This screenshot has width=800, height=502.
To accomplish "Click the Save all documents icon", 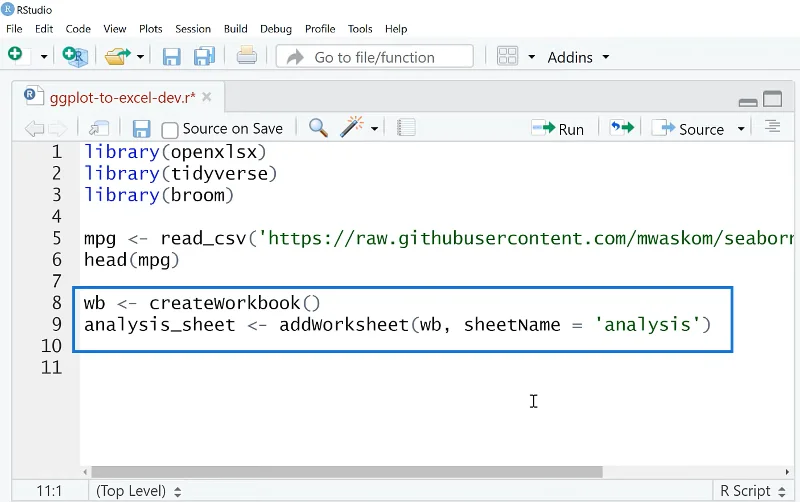I will click(x=204, y=56).
